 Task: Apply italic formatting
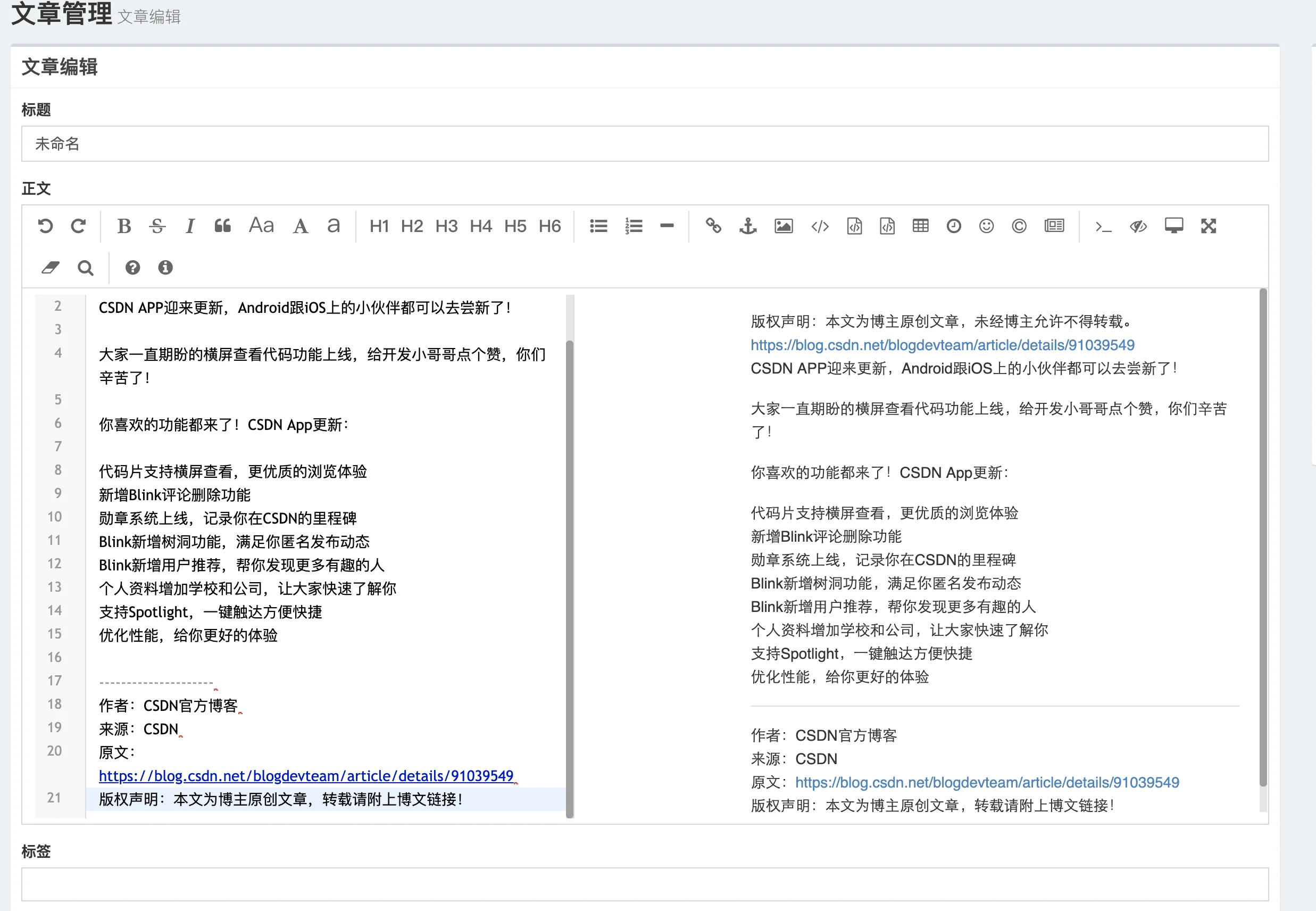(190, 226)
